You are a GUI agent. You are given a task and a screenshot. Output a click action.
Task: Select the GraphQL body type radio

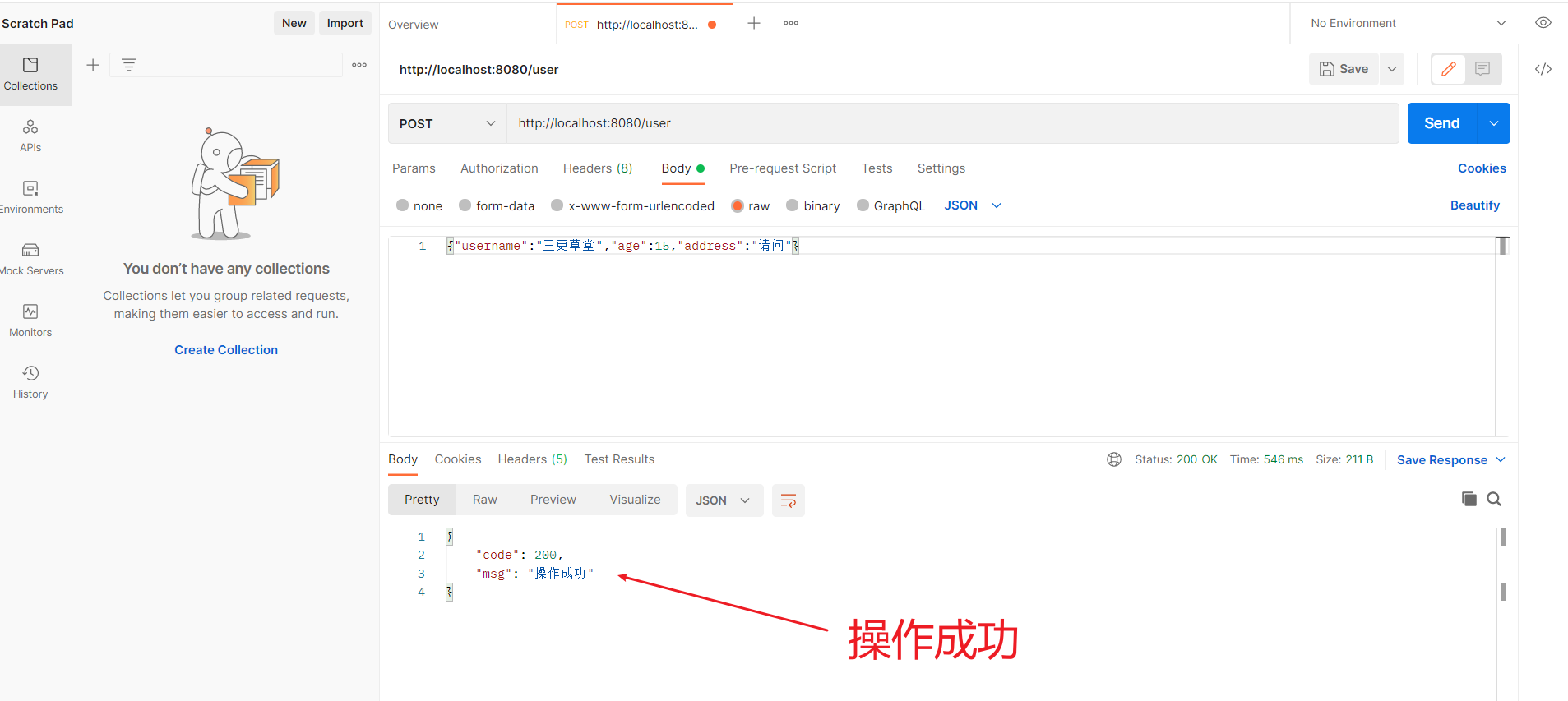pos(863,205)
